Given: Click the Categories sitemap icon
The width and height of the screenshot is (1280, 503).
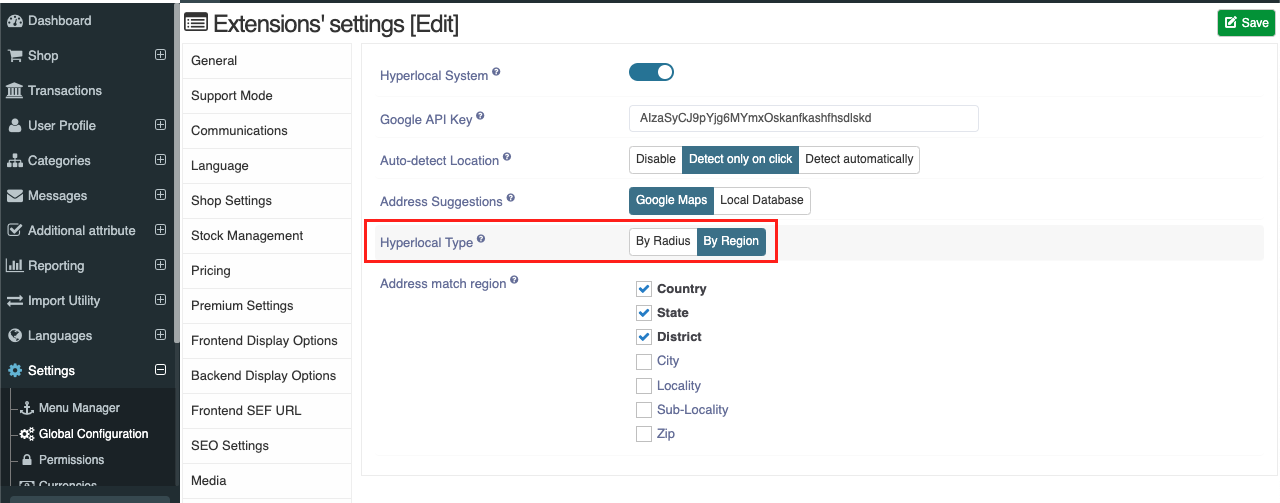Looking at the screenshot, I should point(15,160).
